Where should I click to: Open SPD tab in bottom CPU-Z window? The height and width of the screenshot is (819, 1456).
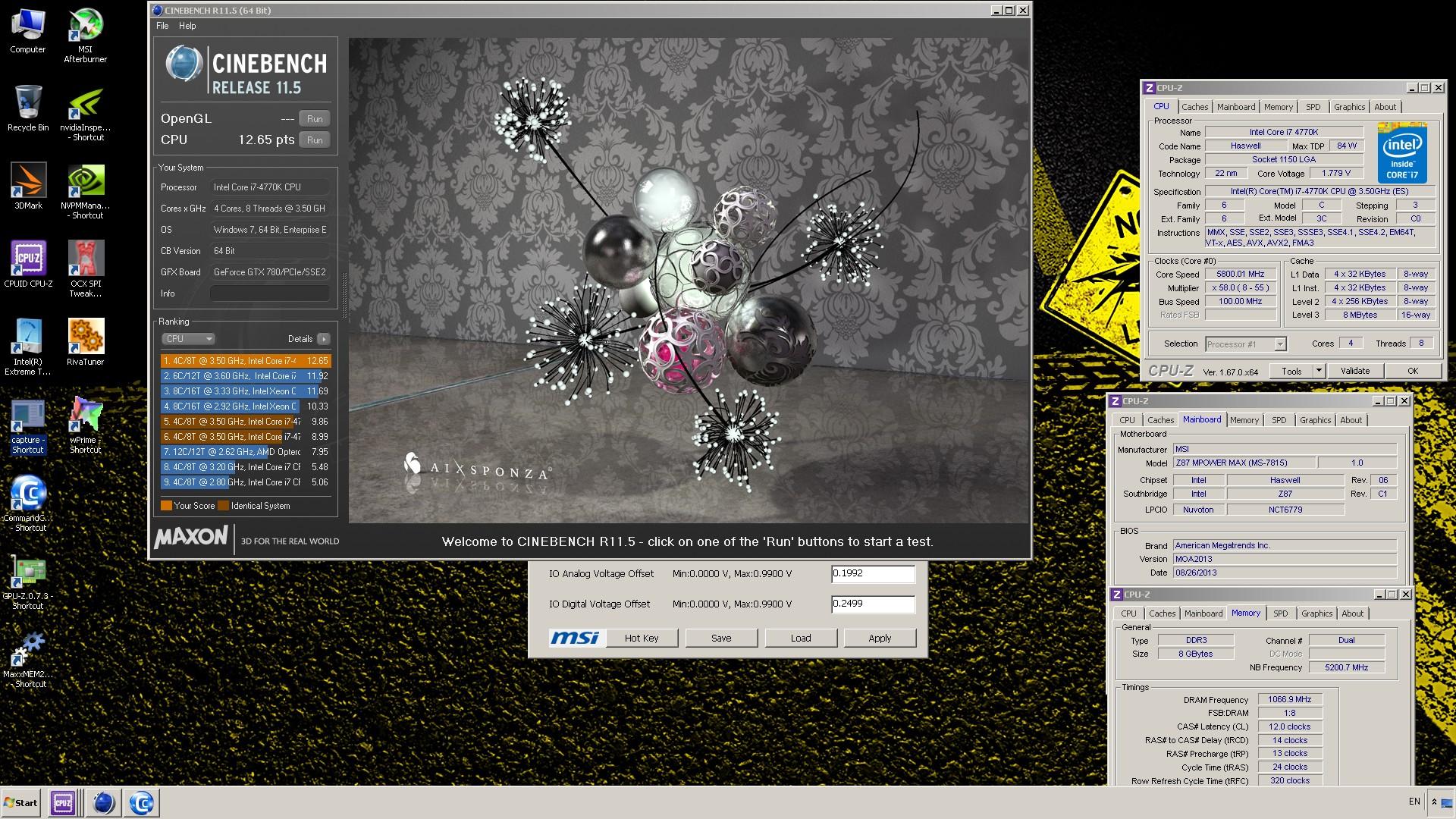tap(1280, 613)
